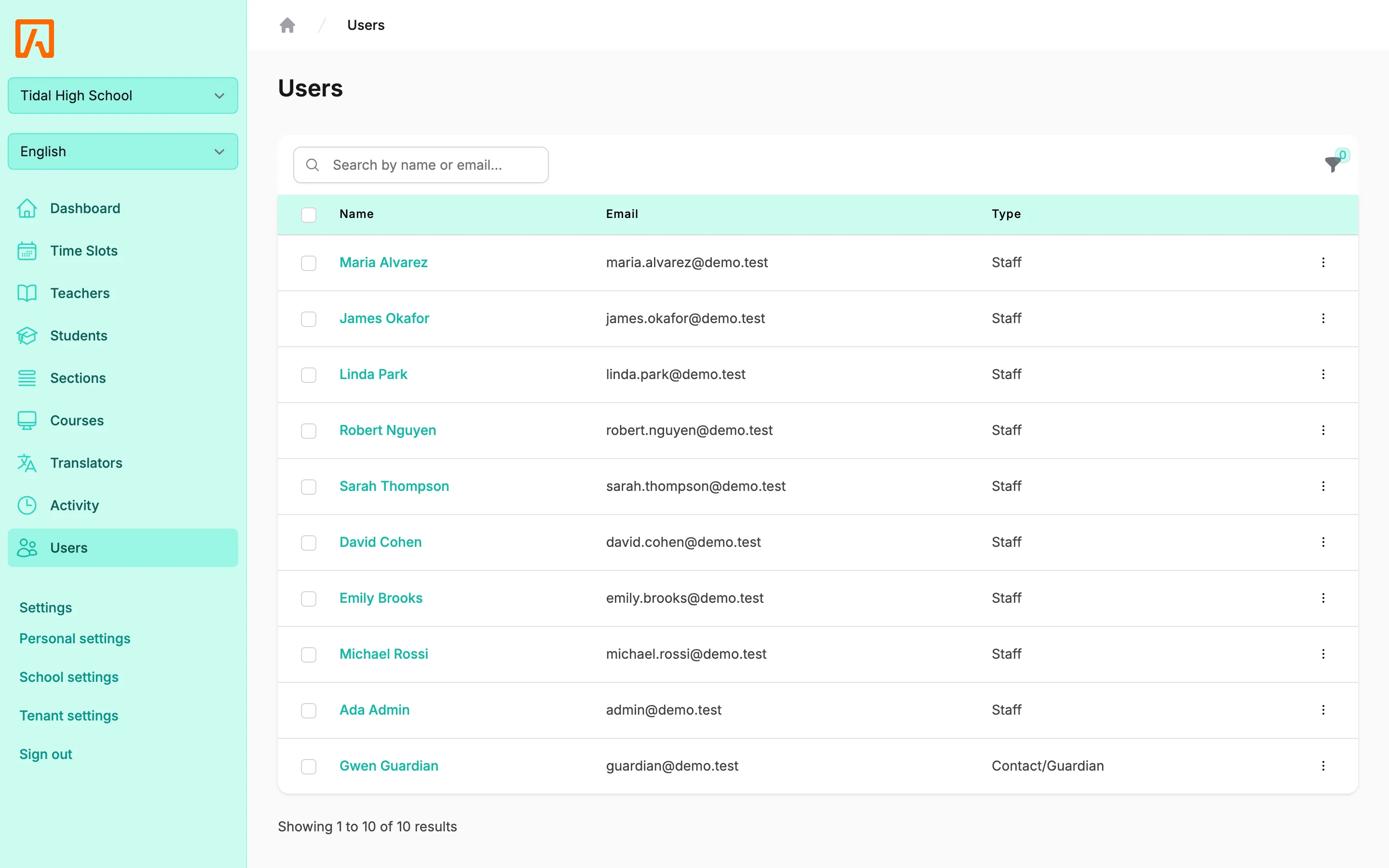1389x868 pixels.
Task: Click the search magnifier icon
Action: (x=312, y=165)
